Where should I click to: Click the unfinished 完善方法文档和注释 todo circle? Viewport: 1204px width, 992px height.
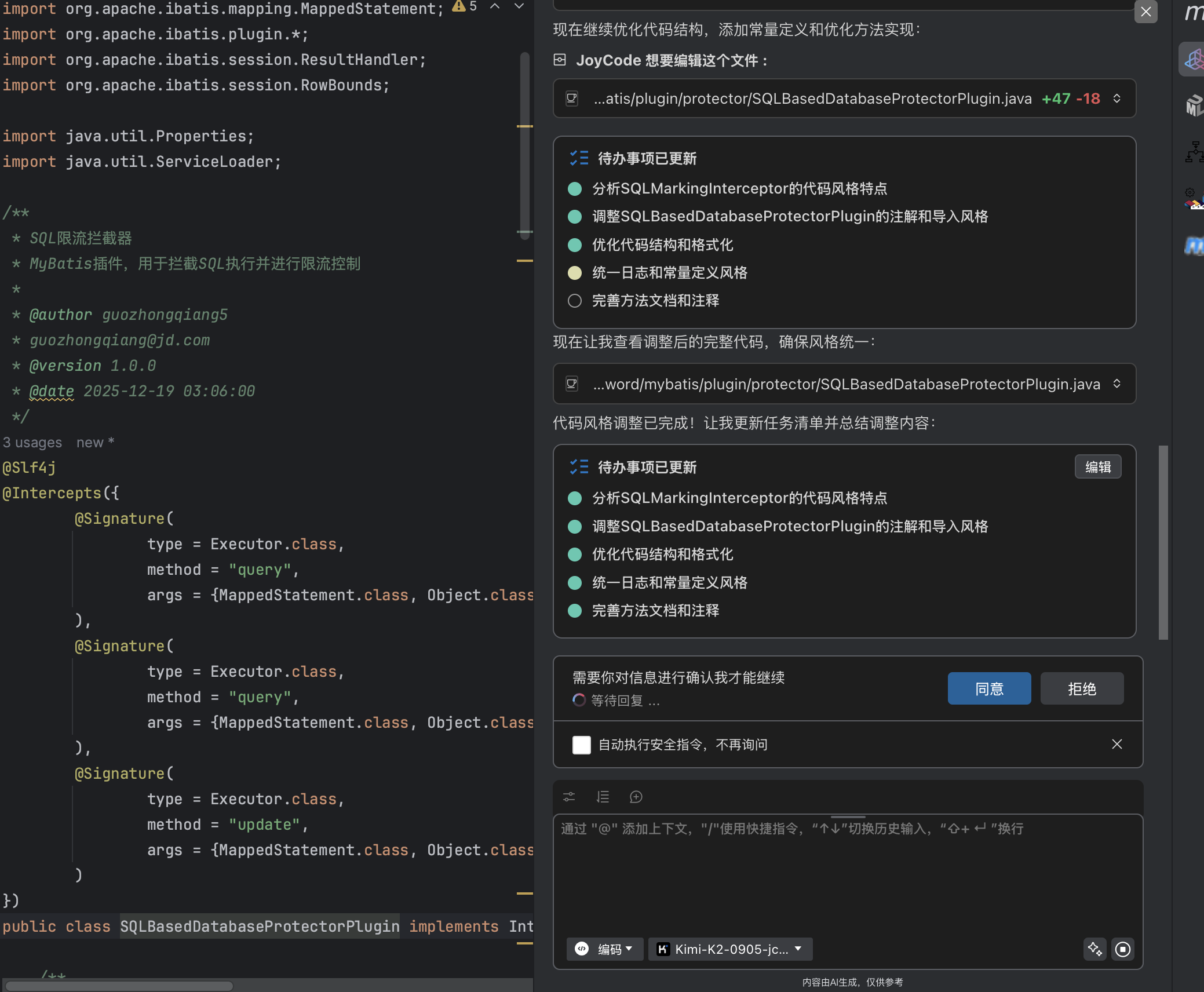pyautogui.click(x=574, y=301)
